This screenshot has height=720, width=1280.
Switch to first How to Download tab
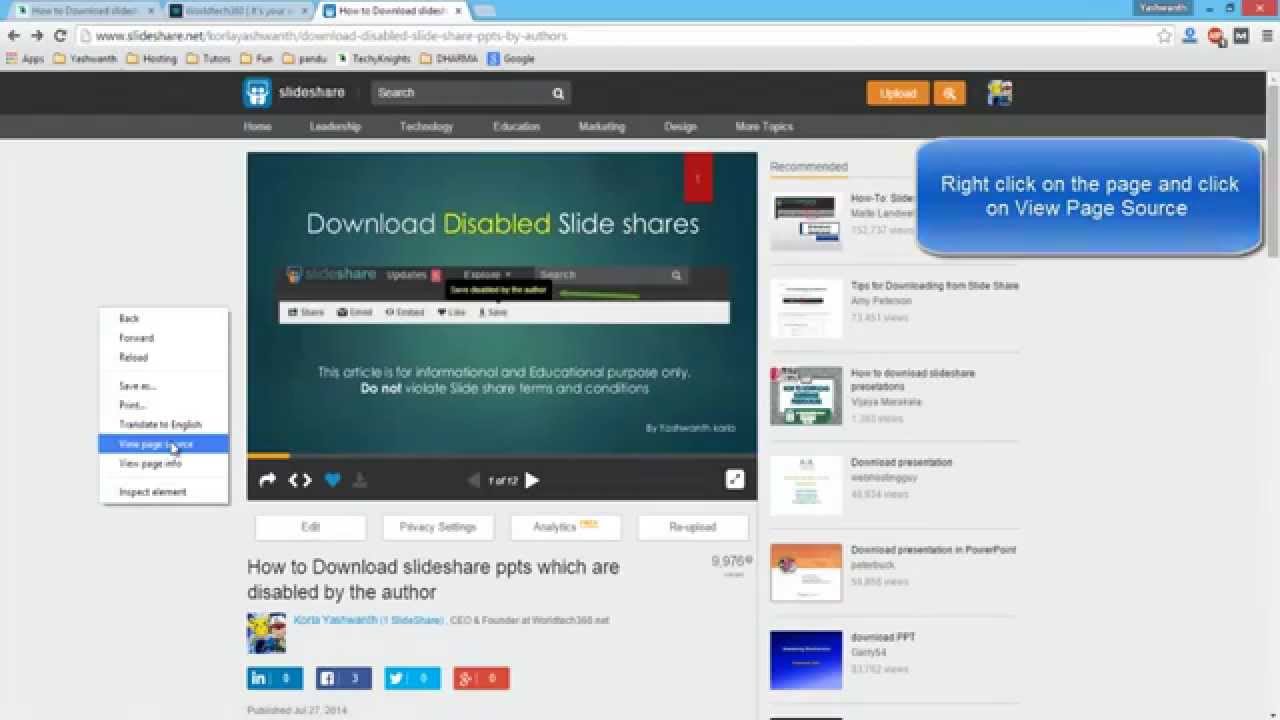[85, 11]
